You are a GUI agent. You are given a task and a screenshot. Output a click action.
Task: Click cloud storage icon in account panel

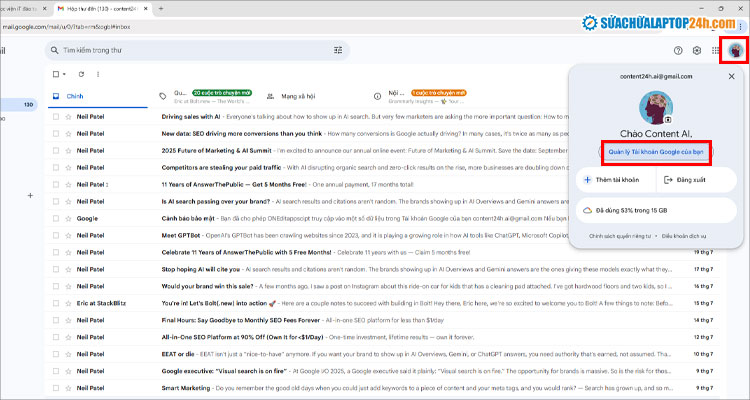(x=587, y=211)
